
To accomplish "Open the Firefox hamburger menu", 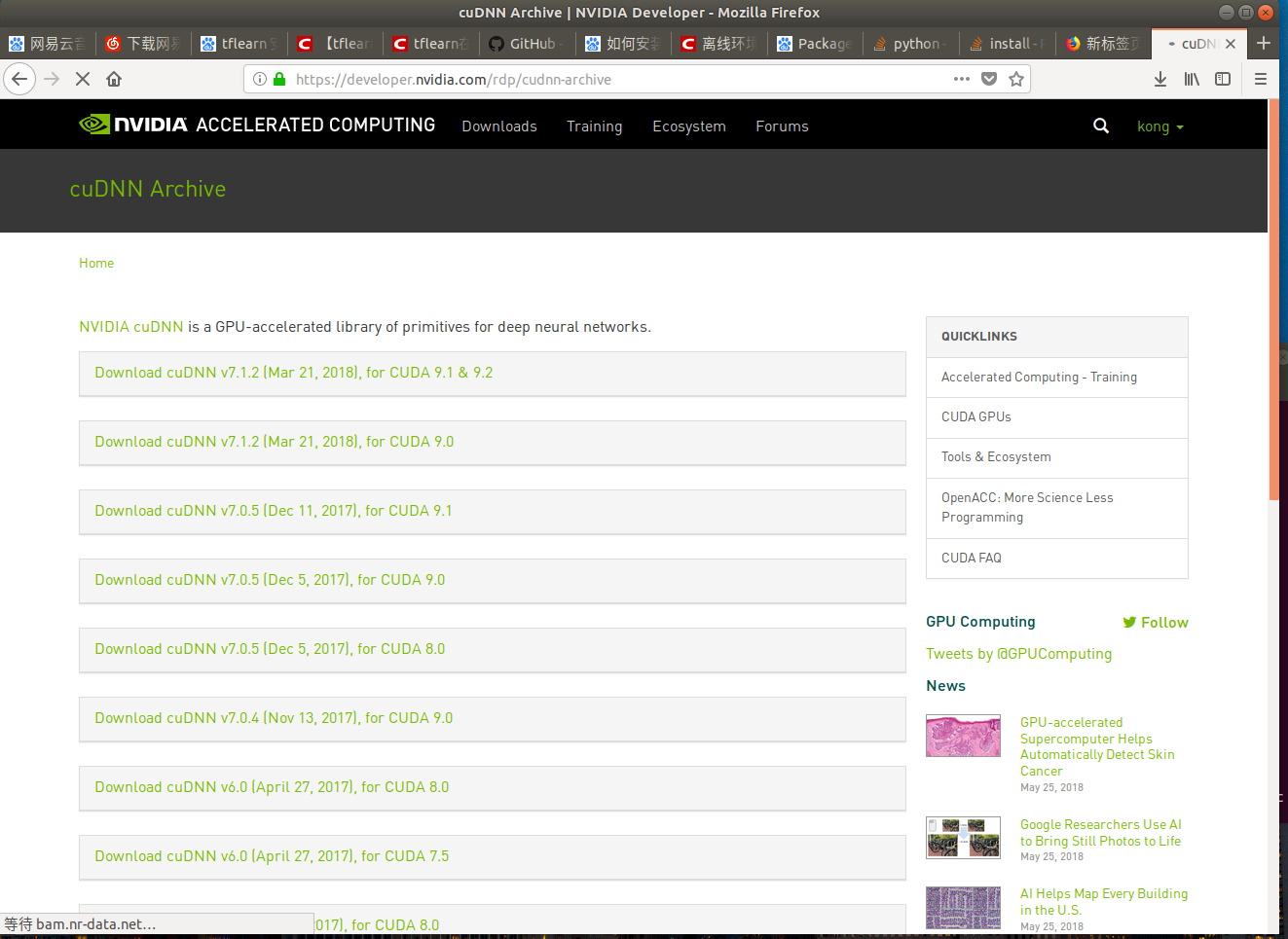I will [1261, 79].
